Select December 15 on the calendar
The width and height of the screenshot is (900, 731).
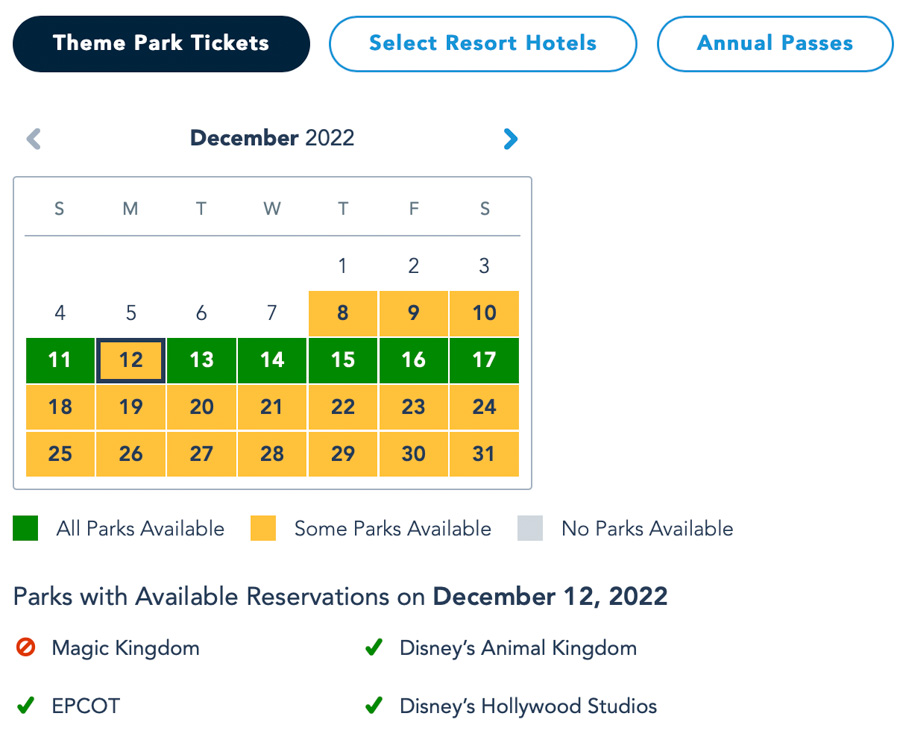[x=343, y=360]
